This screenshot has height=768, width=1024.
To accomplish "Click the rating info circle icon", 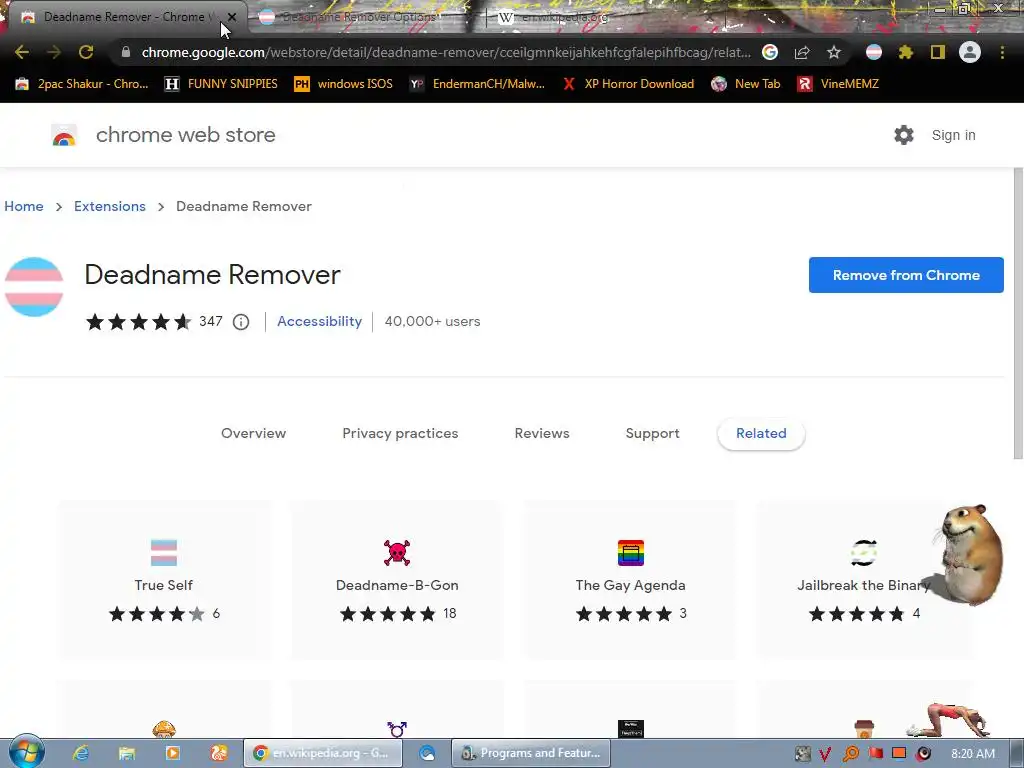I will [241, 322].
